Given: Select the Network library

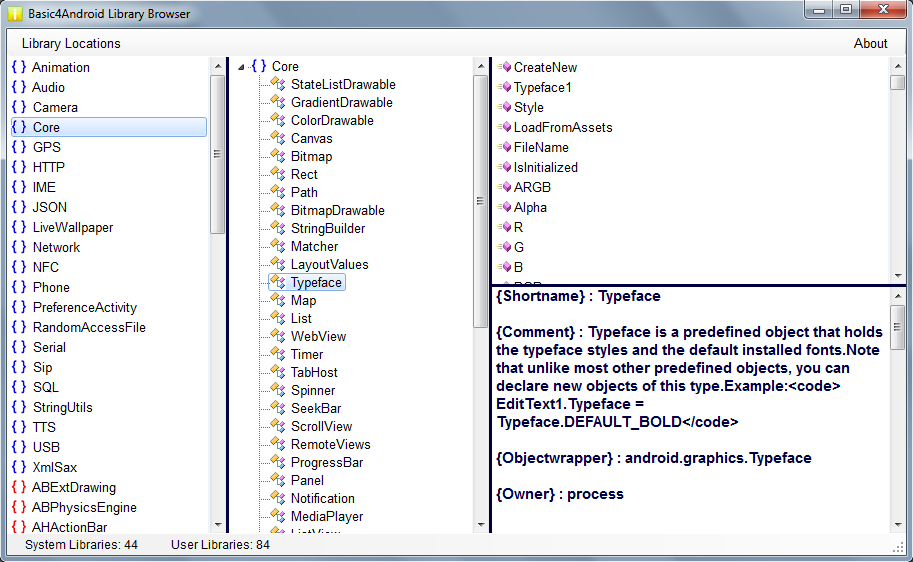Looking at the screenshot, I should click(56, 247).
